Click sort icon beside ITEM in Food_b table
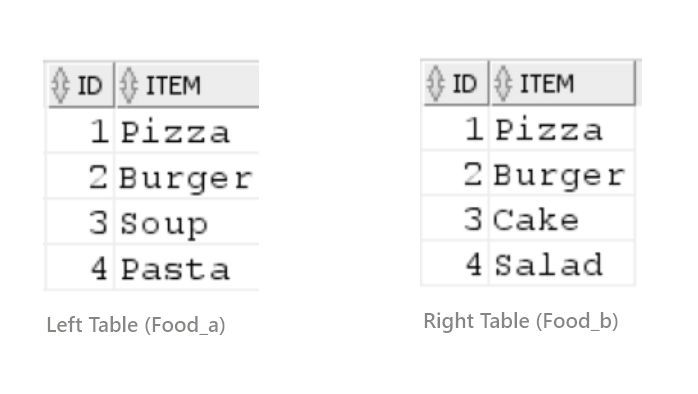Viewport: 698px width, 394px height. coord(503,83)
